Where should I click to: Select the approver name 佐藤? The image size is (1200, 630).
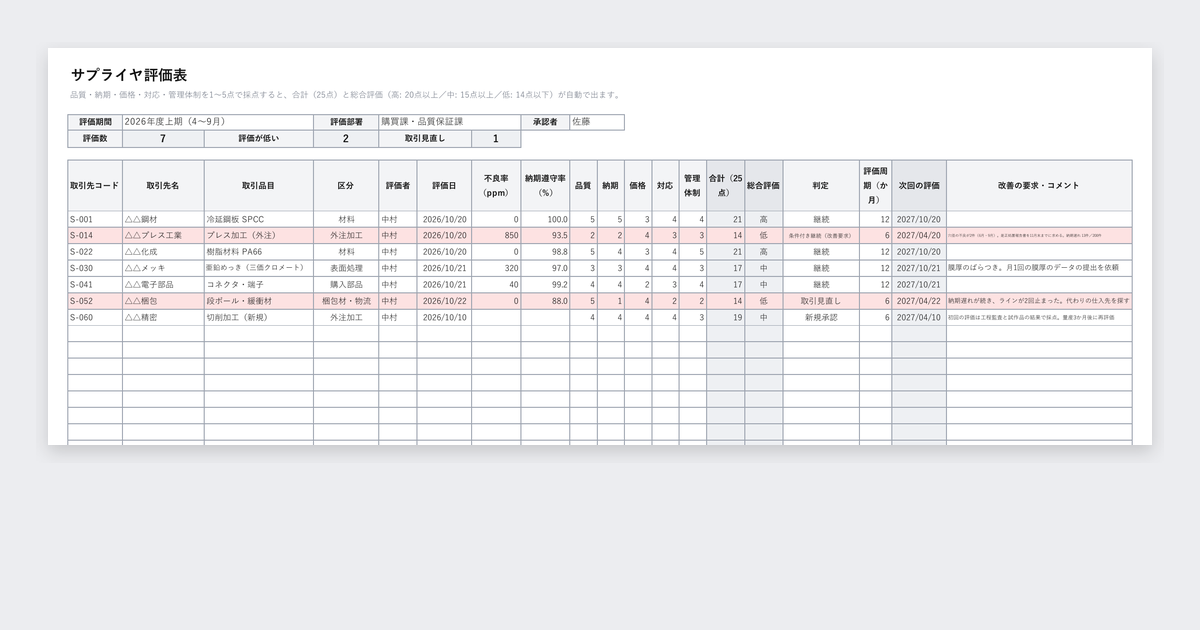coord(597,122)
